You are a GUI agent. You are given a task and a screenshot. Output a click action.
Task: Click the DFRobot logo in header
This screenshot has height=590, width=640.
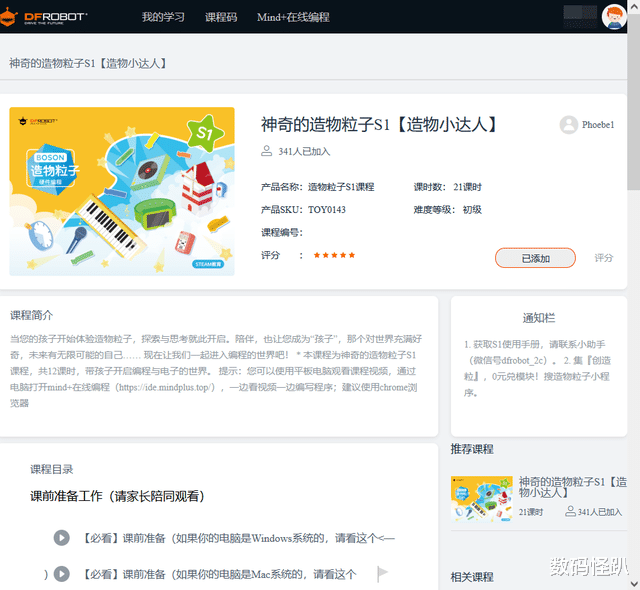coord(43,17)
